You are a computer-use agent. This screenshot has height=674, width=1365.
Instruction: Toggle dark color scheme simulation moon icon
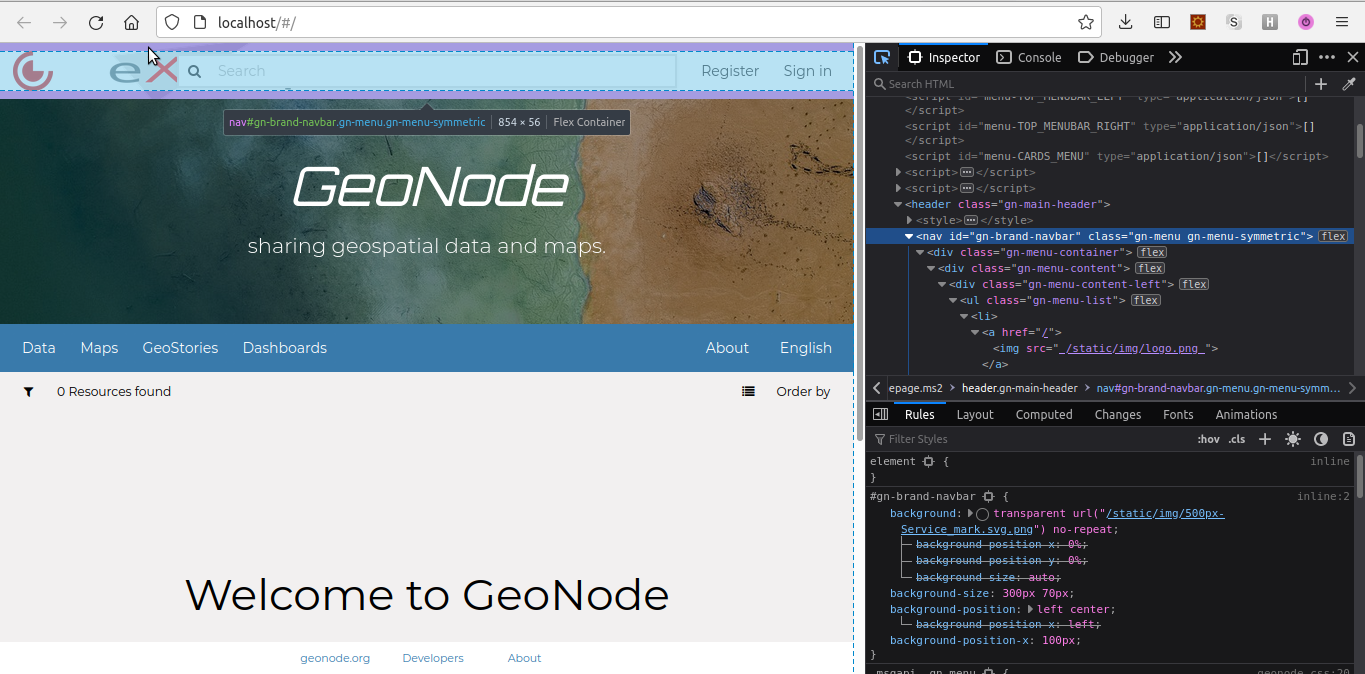pos(1320,439)
